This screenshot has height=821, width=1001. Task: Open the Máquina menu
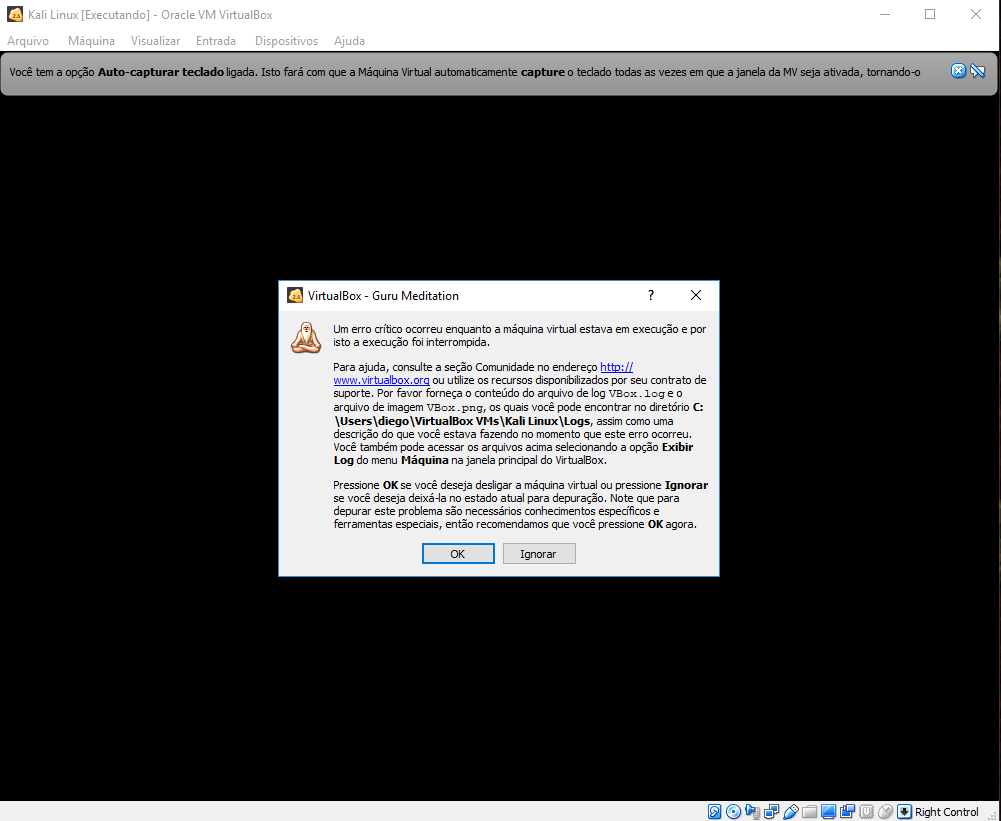tap(91, 41)
